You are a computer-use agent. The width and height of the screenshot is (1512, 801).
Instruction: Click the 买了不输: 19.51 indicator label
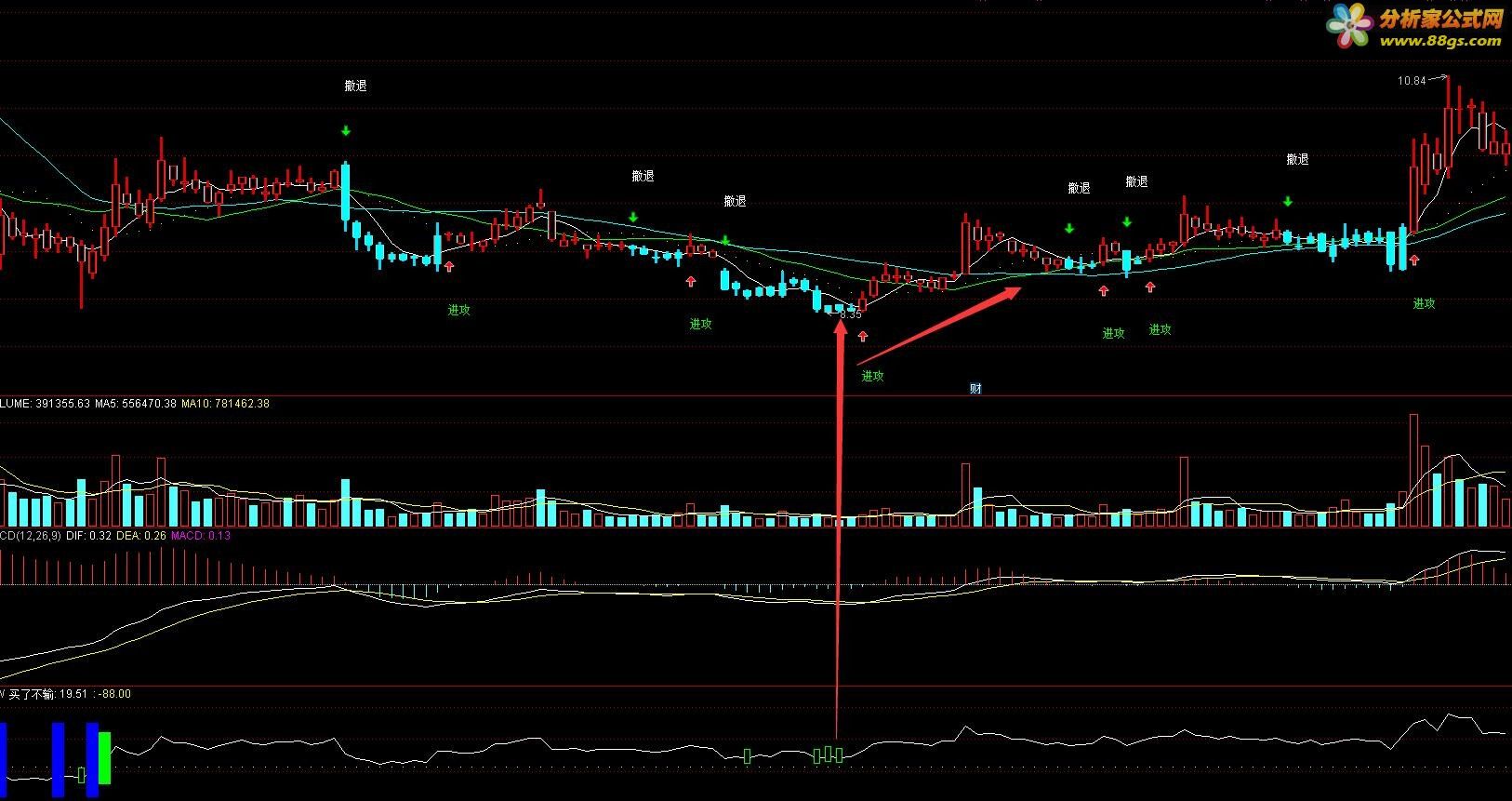tap(48, 694)
